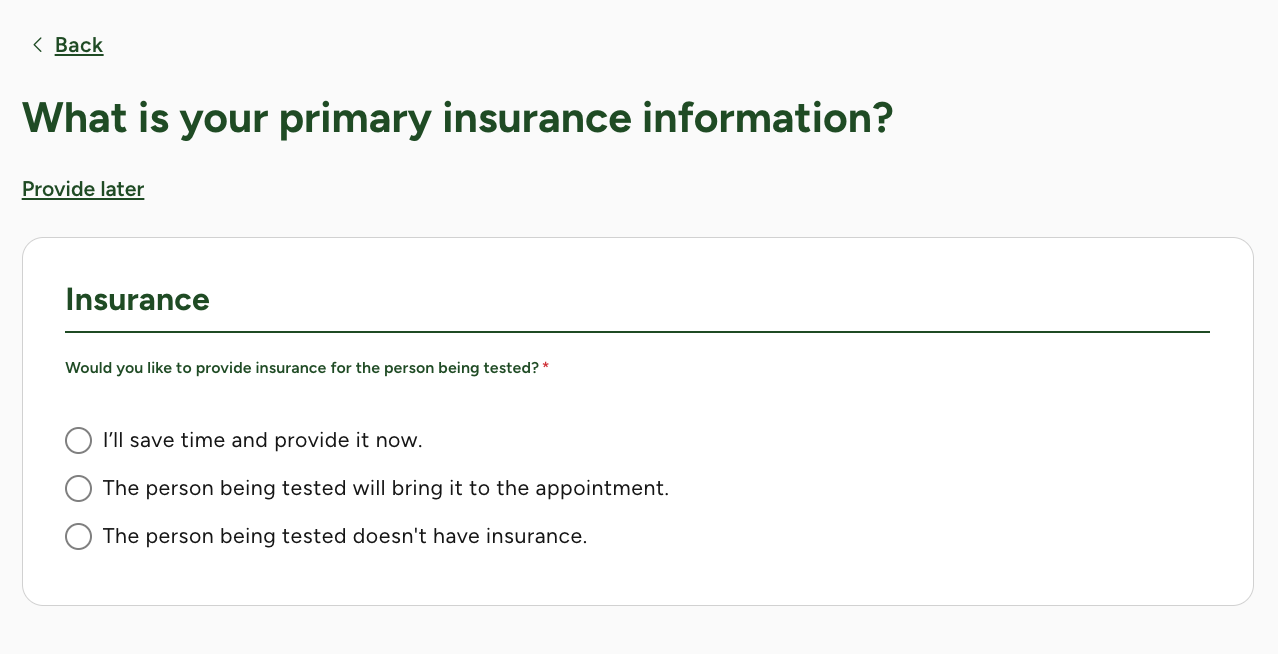Choose the 'bring it to the appointment' radio circle
Viewport: 1278px width, 654px height.
click(78, 488)
